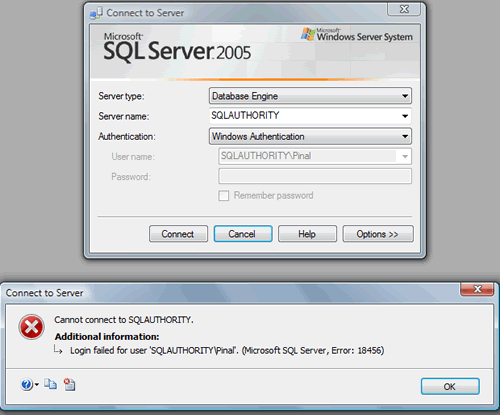Show technical details icon in error dialog
Image resolution: width=500 pixels, height=415 pixels.
click(x=69, y=384)
